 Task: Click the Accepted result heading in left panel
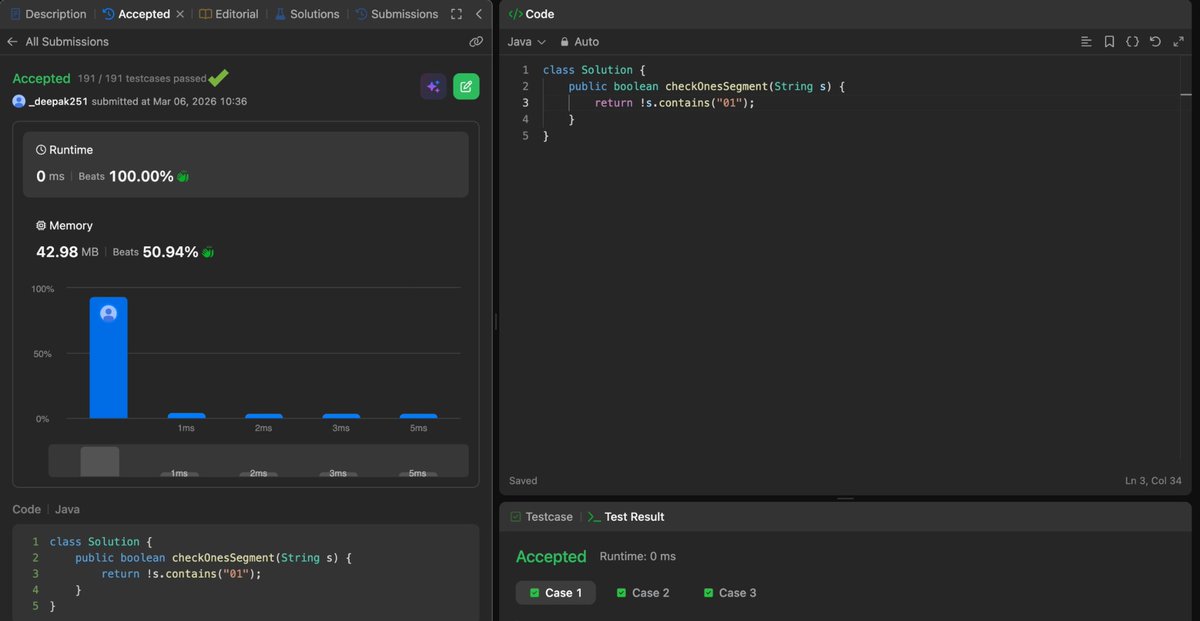41,79
